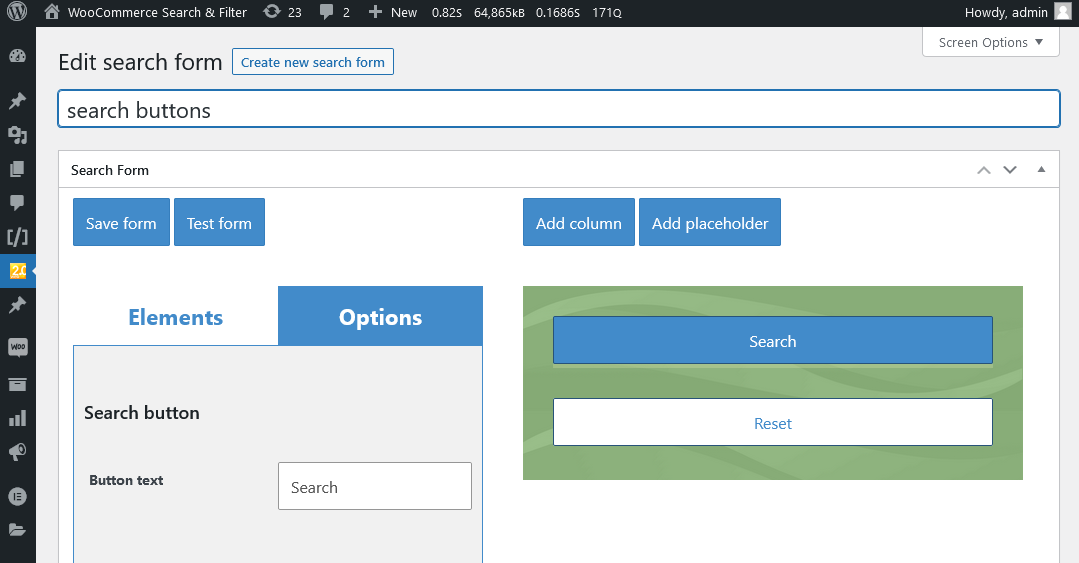Move Search Form panel down
Image resolution: width=1079 pixels, height=563 pixels.
click(1009, 169)
